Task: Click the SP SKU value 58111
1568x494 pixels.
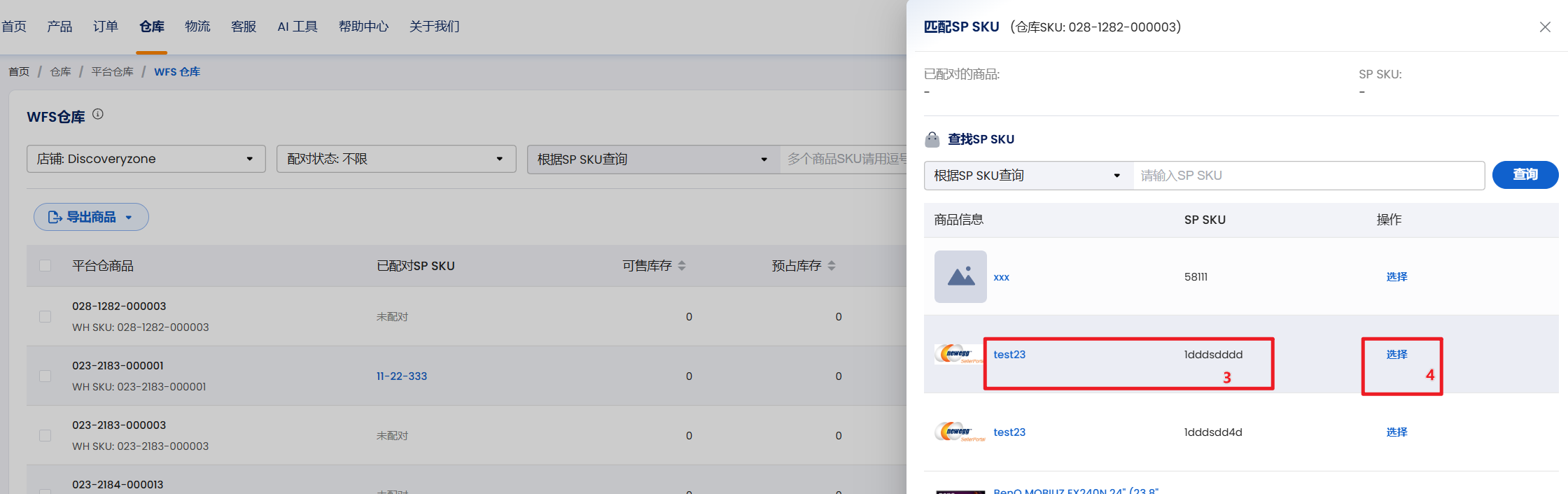Action: 1196,277
